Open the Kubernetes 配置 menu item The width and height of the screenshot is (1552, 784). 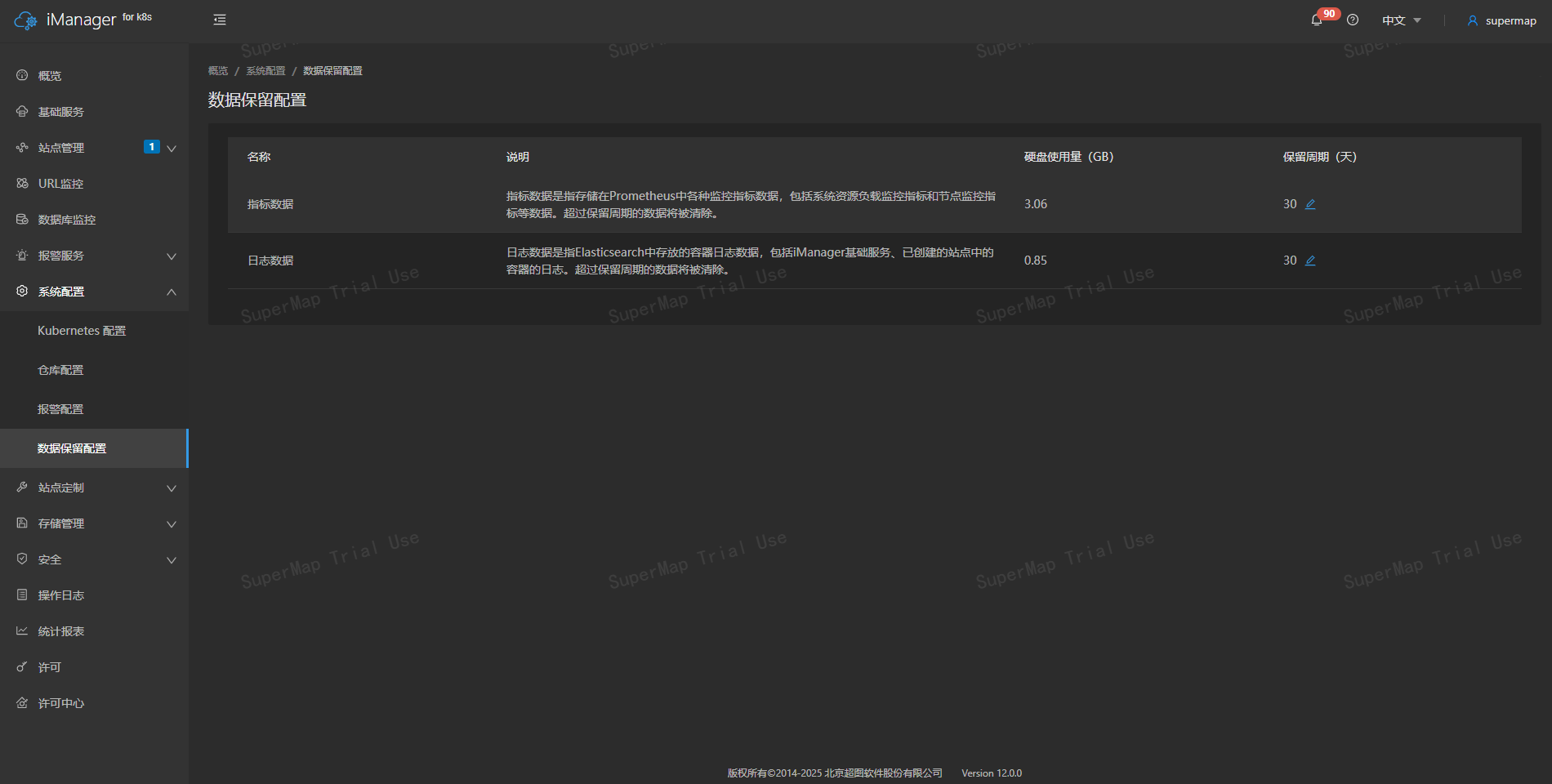94,331
